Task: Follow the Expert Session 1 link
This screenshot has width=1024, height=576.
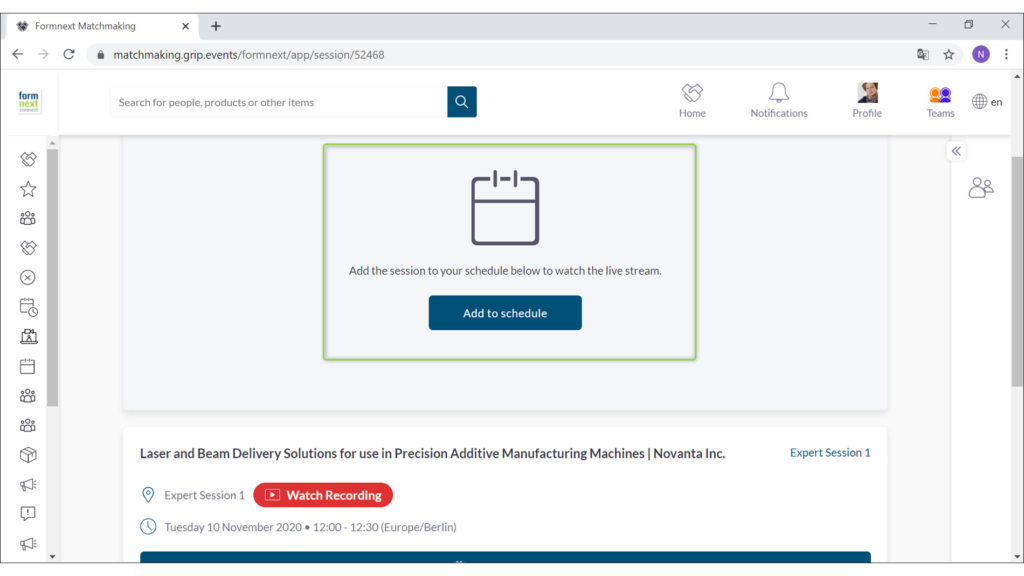Action: coord(830,453)
